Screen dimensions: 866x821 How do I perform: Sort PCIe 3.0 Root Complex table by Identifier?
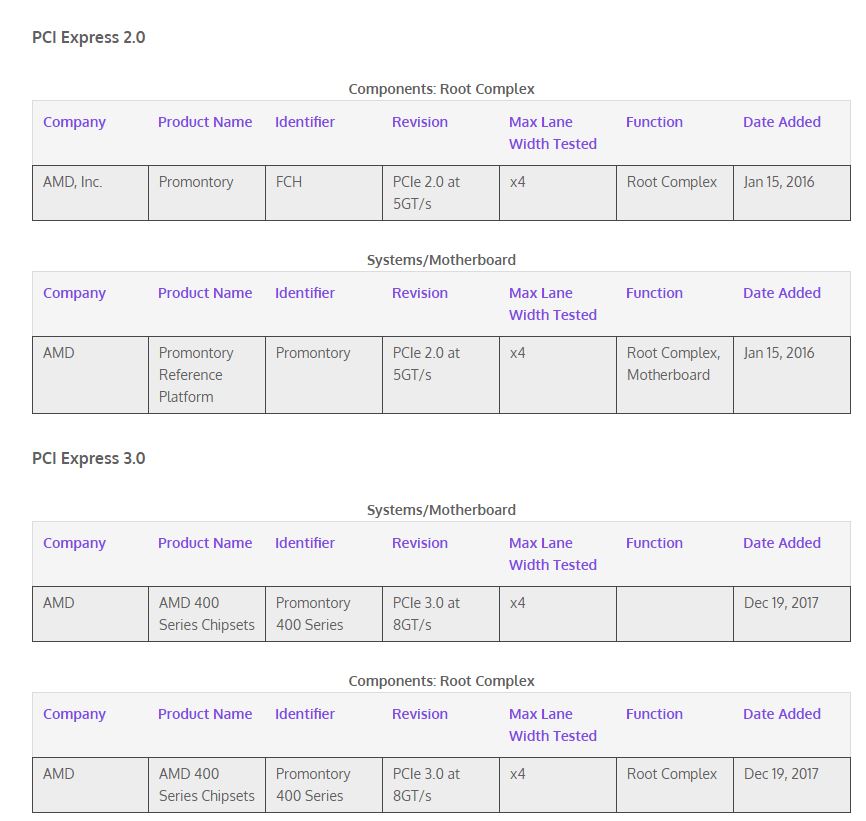(305, 714)
